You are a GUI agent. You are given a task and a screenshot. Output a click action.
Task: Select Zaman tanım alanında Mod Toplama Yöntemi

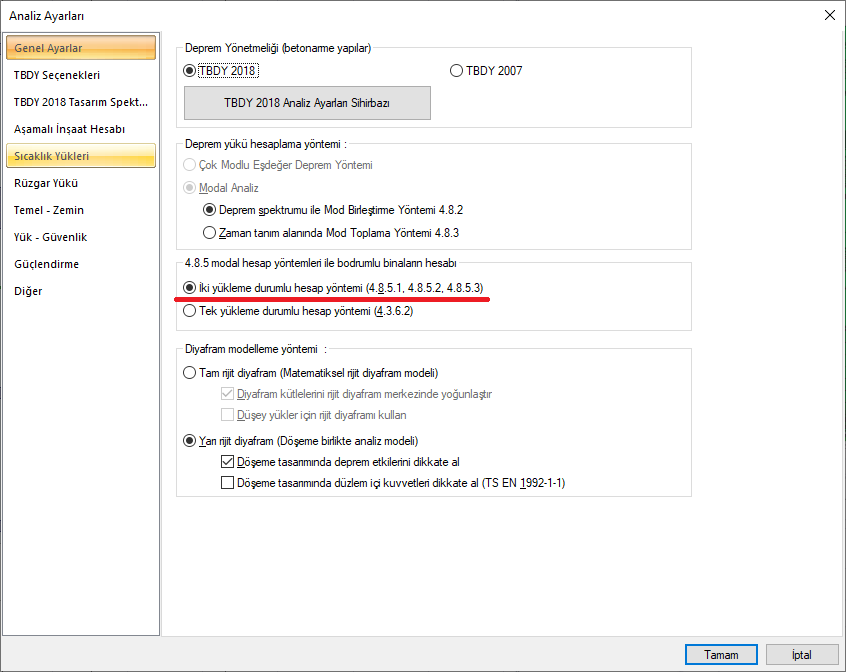coord(209,233)
